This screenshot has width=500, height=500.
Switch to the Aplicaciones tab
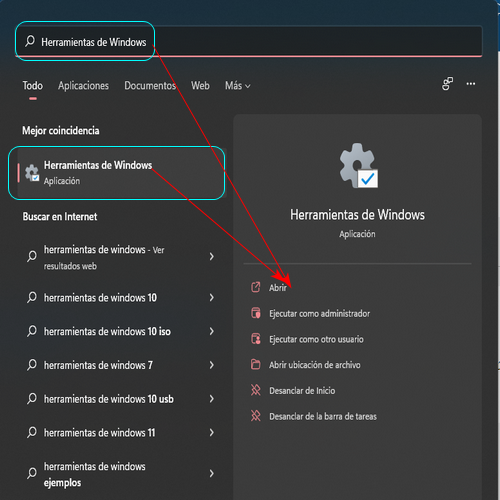point(83,86)
